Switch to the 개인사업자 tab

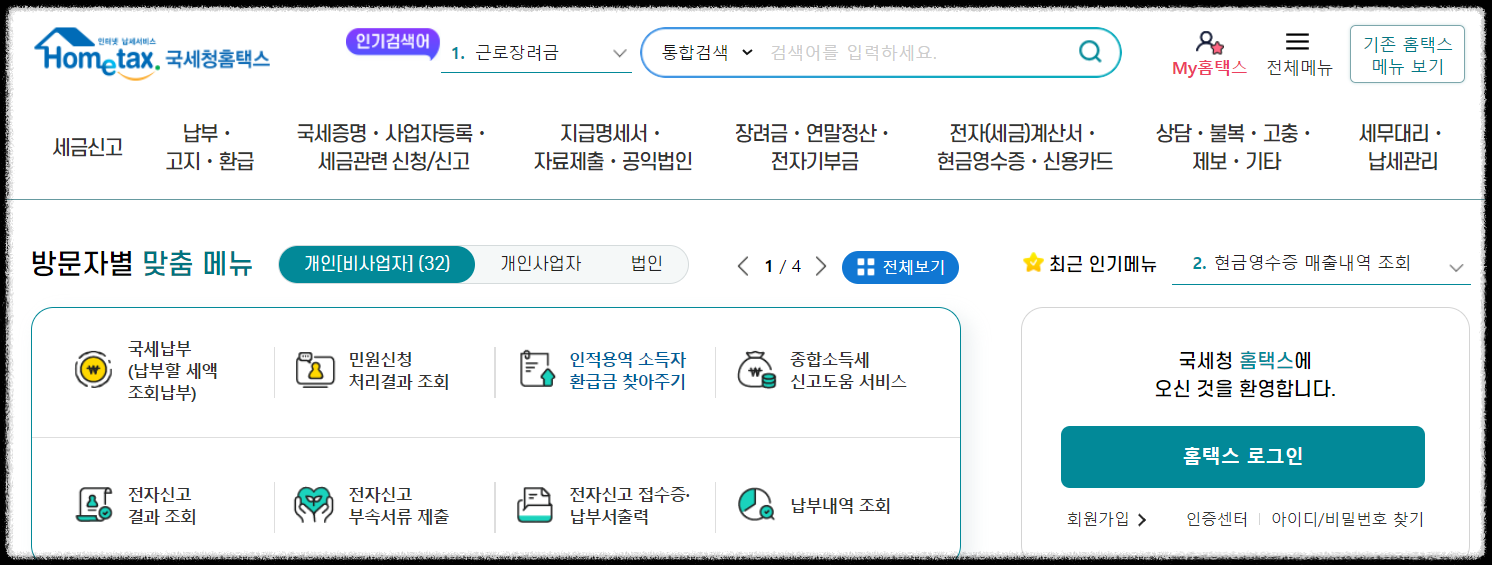click(x=541, y=265)
